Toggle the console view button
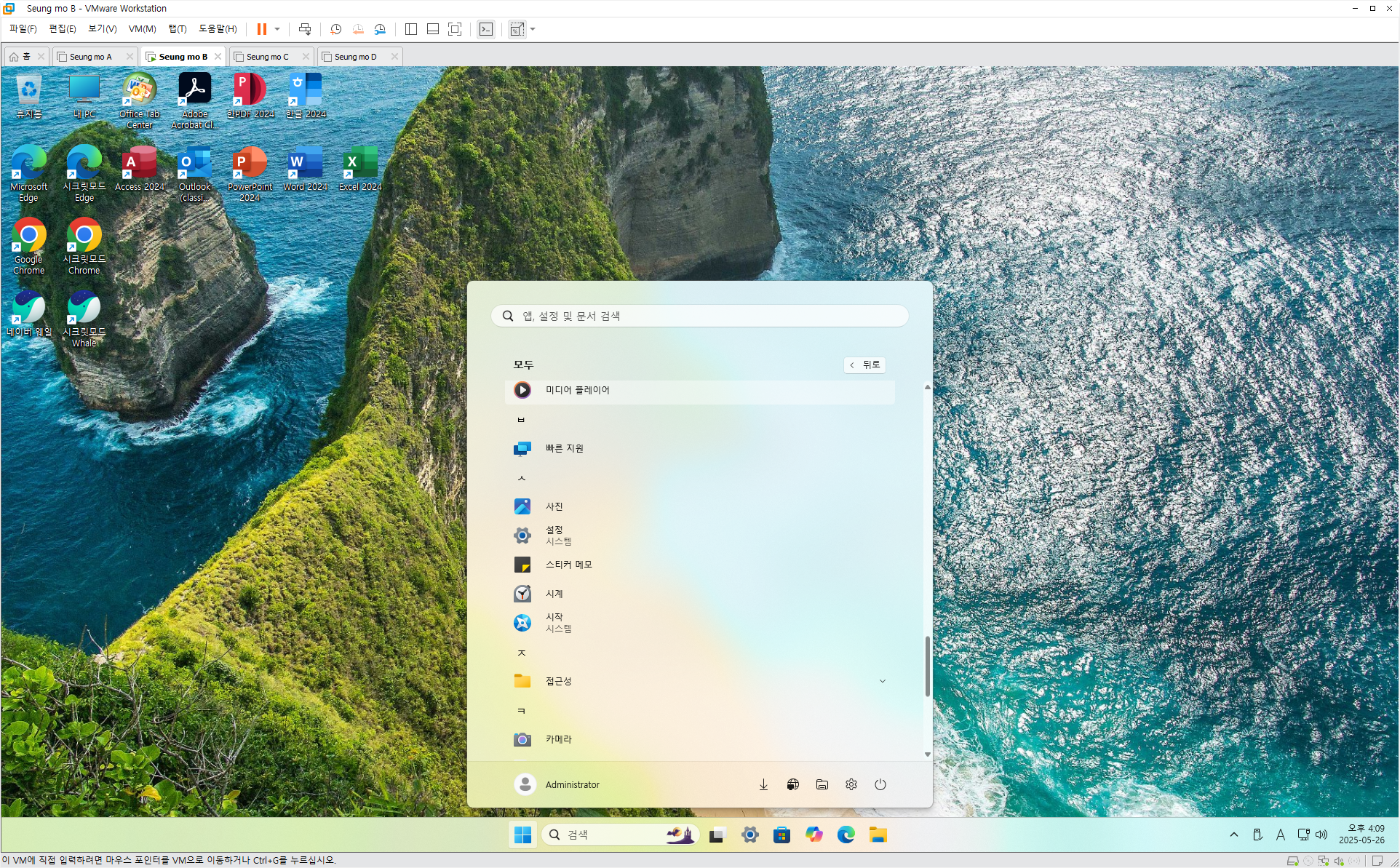This screenshot has height=868, width=1400. [x=486, y=29]
